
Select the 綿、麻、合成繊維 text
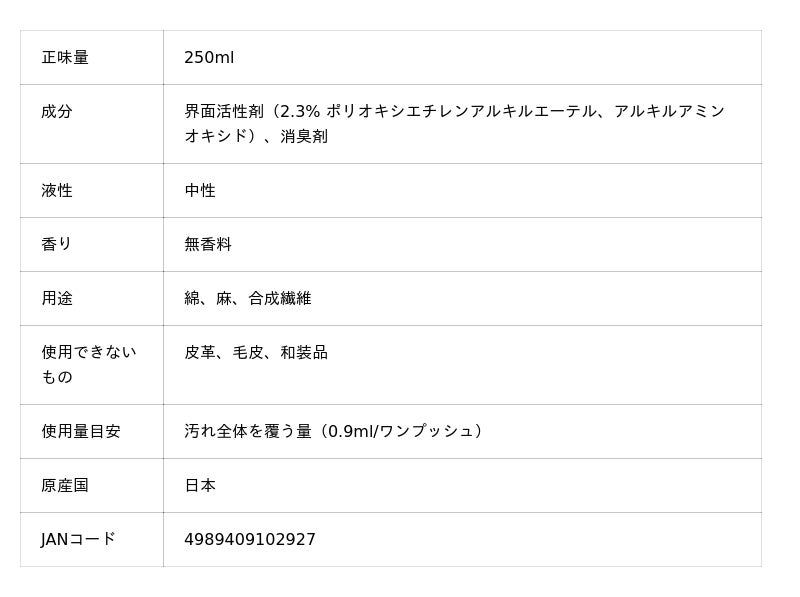tap(248, 298)
